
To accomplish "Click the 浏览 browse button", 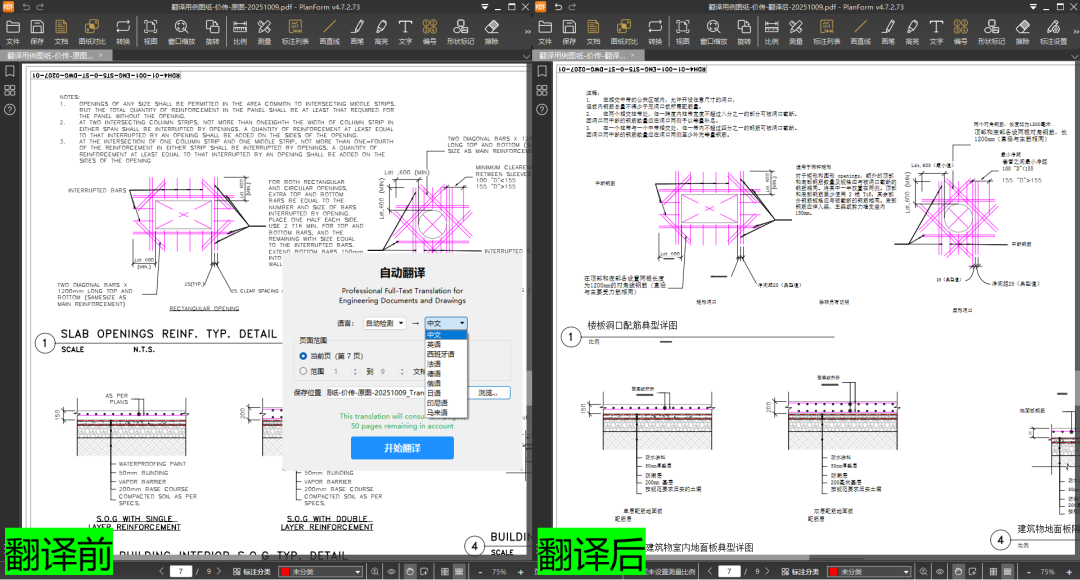I will point(487,393).
